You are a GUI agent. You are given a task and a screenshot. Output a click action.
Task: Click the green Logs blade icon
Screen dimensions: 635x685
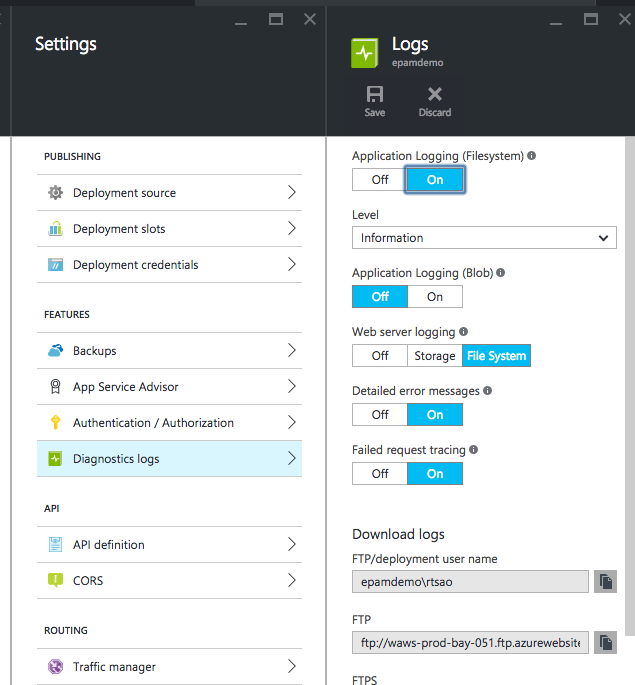(x=365, y=53)
